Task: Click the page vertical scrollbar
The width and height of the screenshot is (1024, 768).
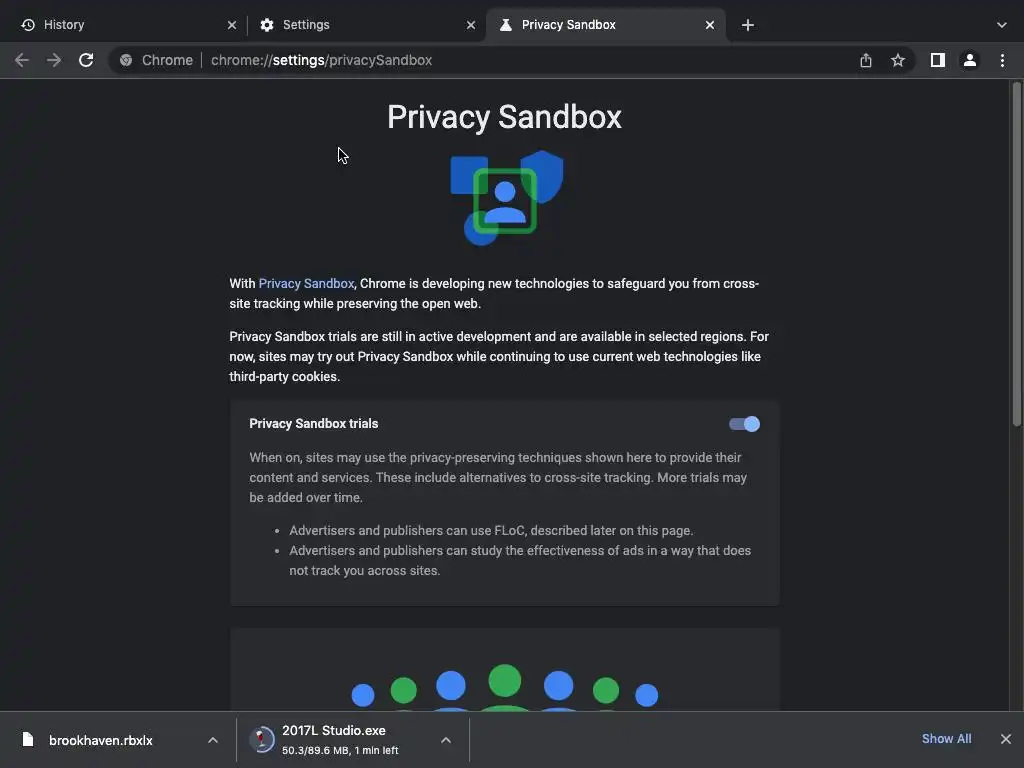Action: (1016, 255)
